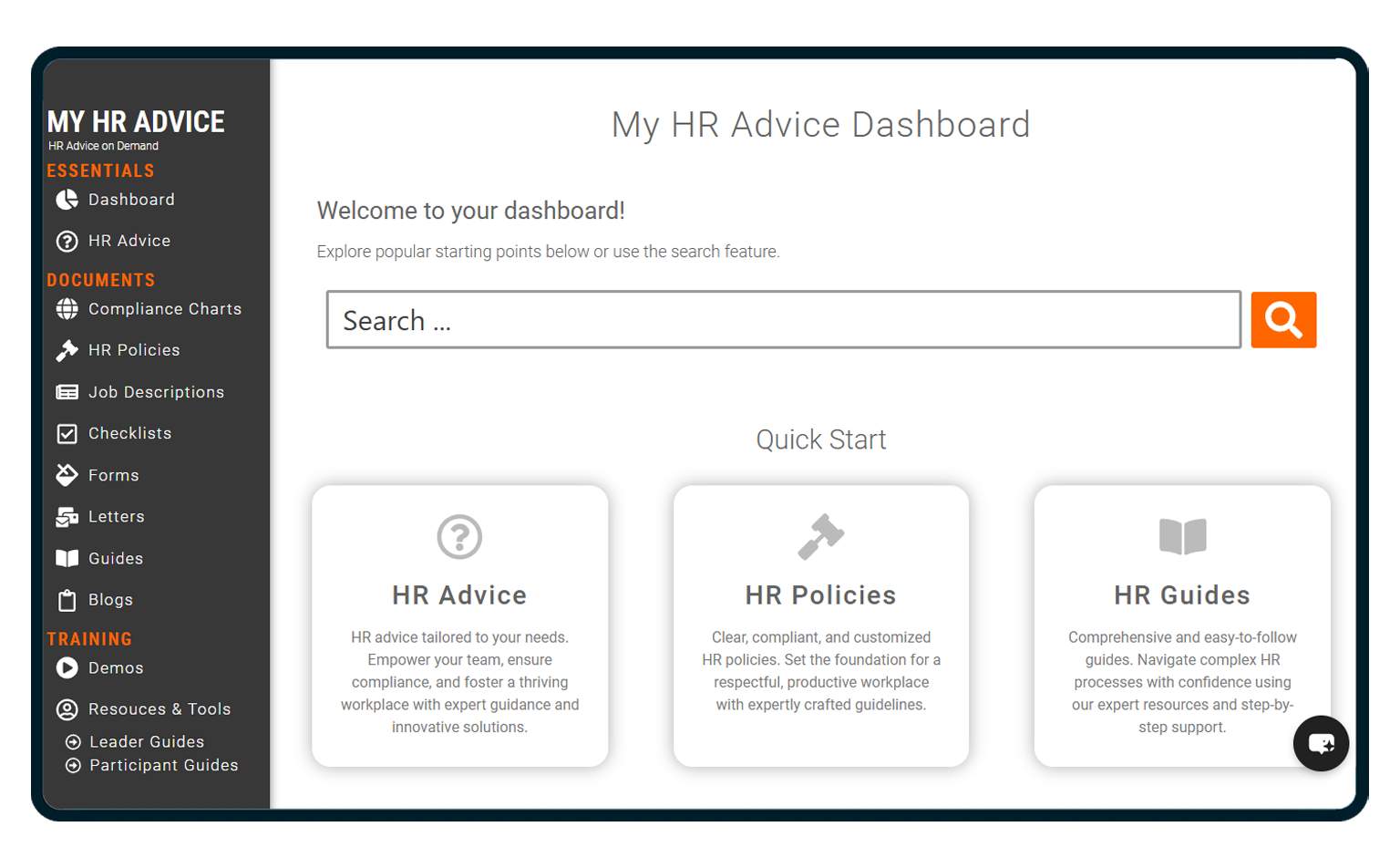Click the HR Advice Quick Start card
Screen dimensions: 1400x868
click(460, 625)
